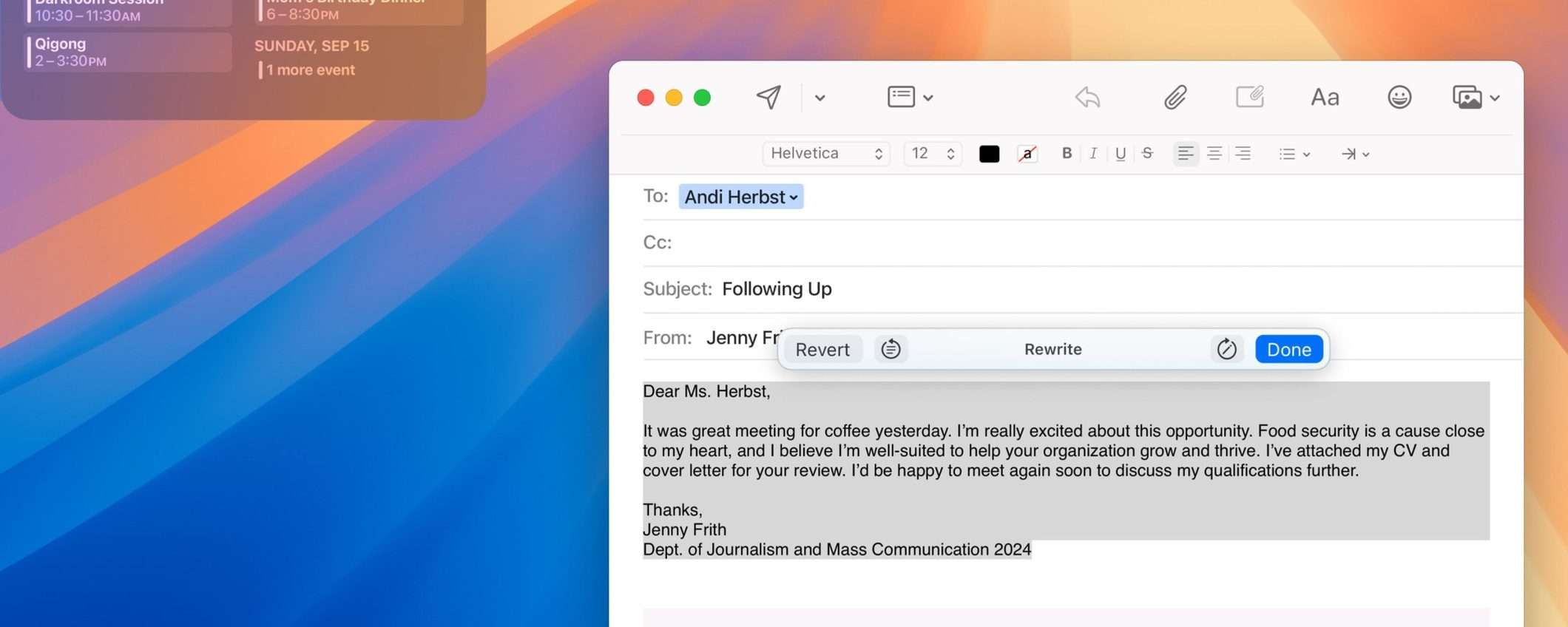The height and width of the screenshot is (627, 1568).
Task: Revert the rewritten text
Action: [822, 349]
